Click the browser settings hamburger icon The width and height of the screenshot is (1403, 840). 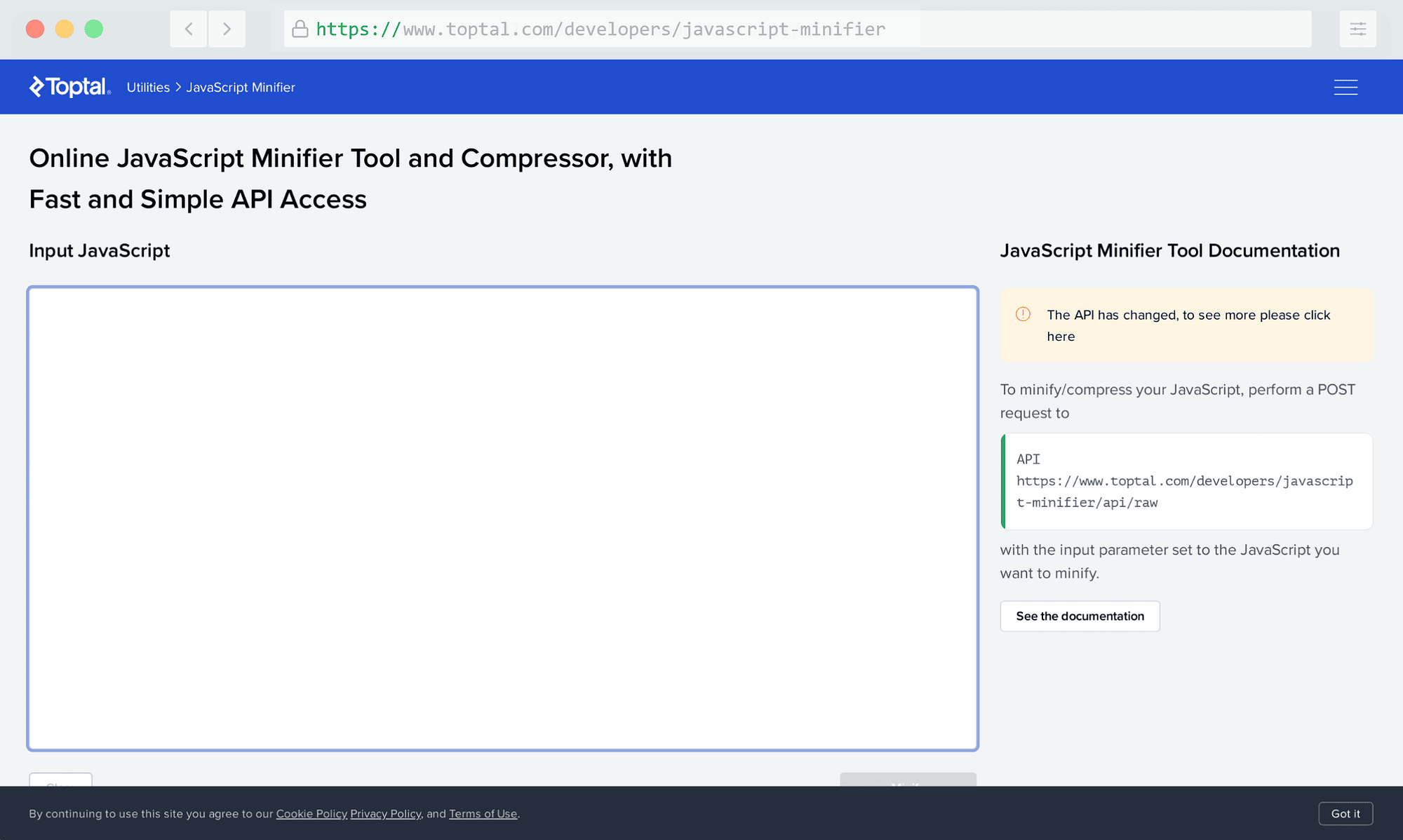[1358, 29]
